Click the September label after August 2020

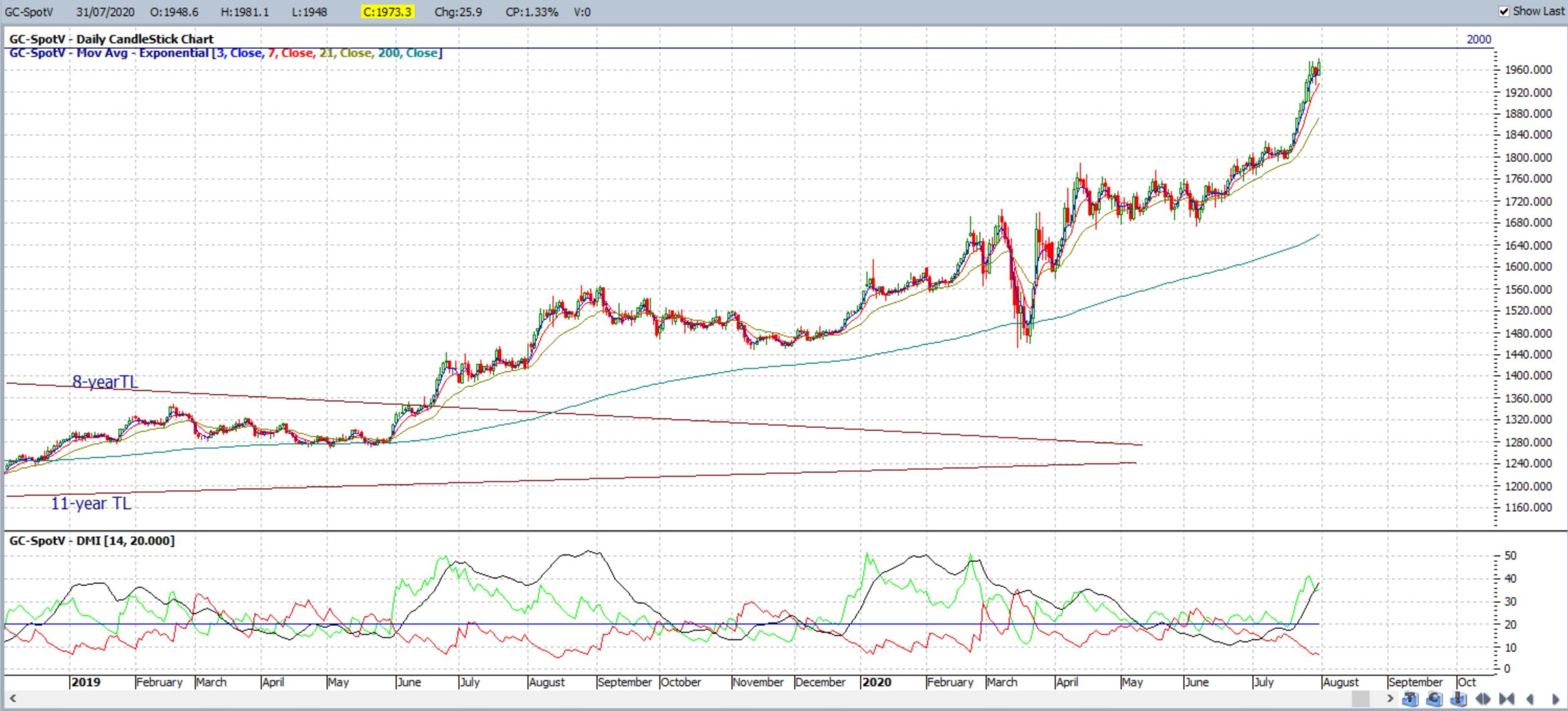pos(1415,682)
